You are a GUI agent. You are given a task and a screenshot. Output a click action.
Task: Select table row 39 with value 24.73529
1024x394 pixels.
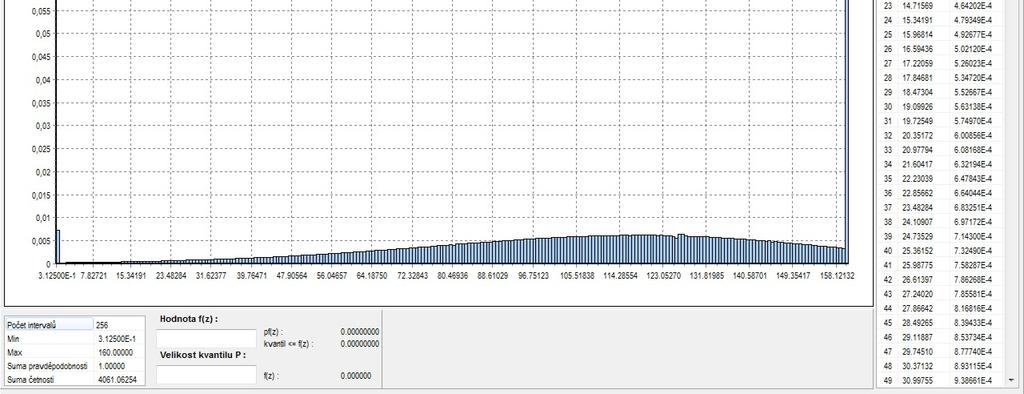click(x=940, y=236)
